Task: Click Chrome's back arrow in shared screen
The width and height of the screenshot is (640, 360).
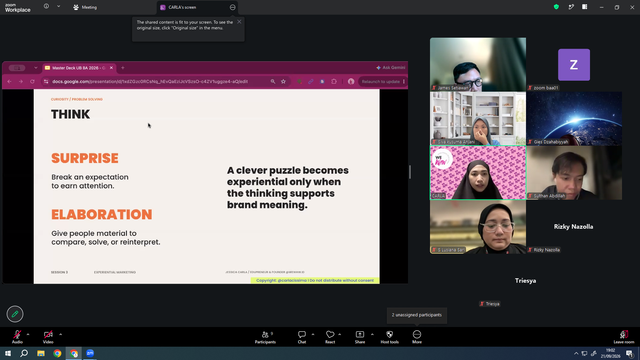Action: (9, 82)
